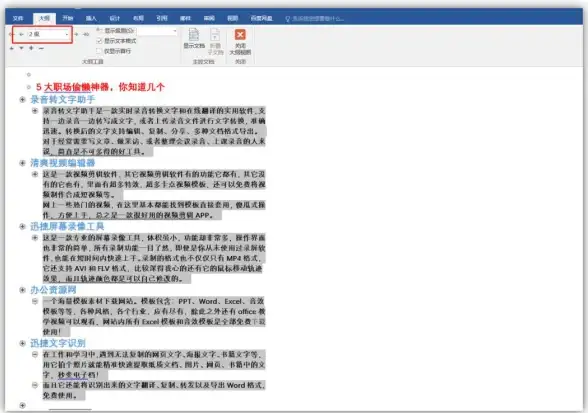Open the Insert ribbon tab
Viewport: 588px width, 413px height.
coord(91,18)
